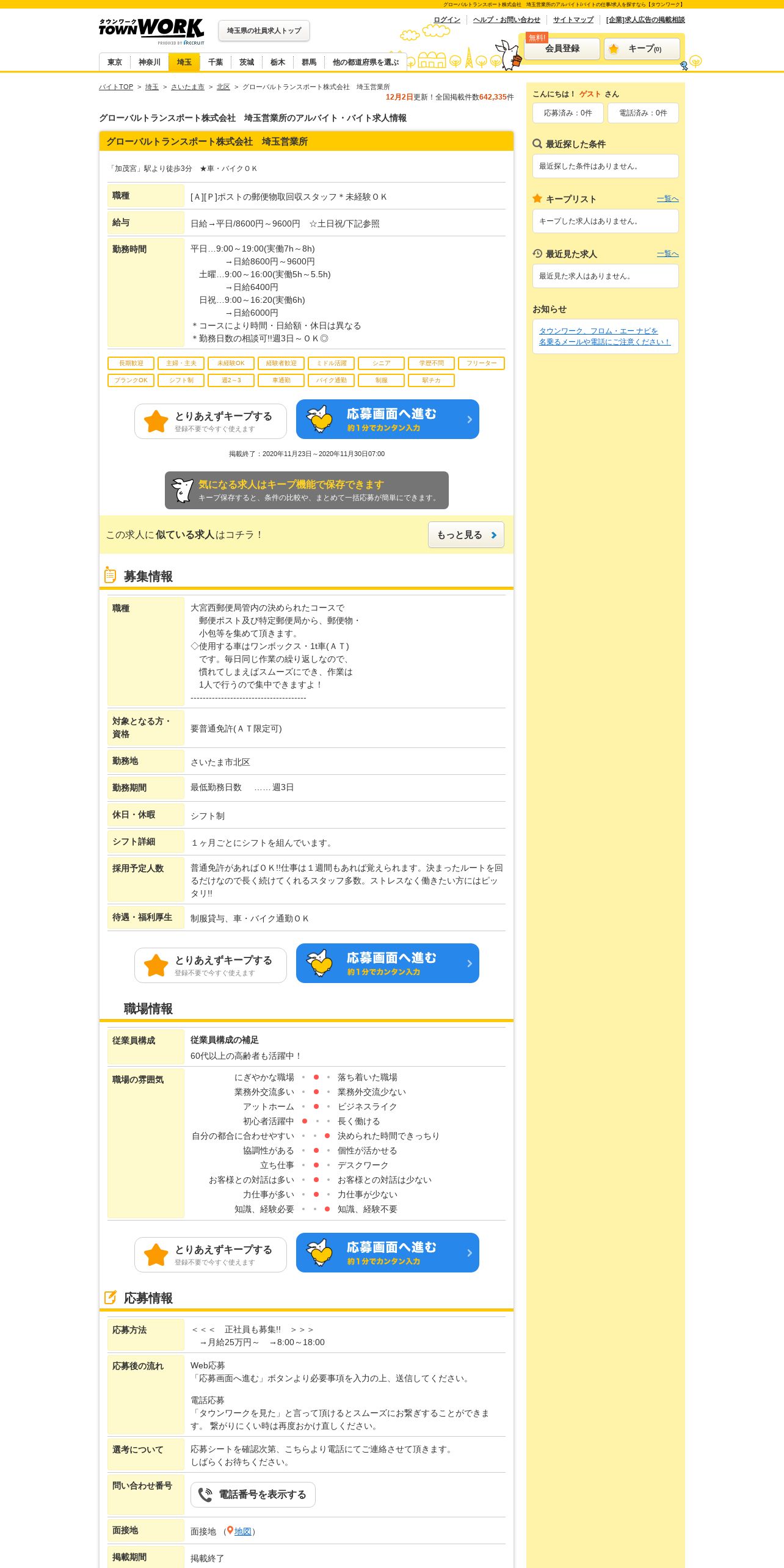Screen dimensions: 784x1568
Task: Click the 会員登録 button
Action: 562,49
